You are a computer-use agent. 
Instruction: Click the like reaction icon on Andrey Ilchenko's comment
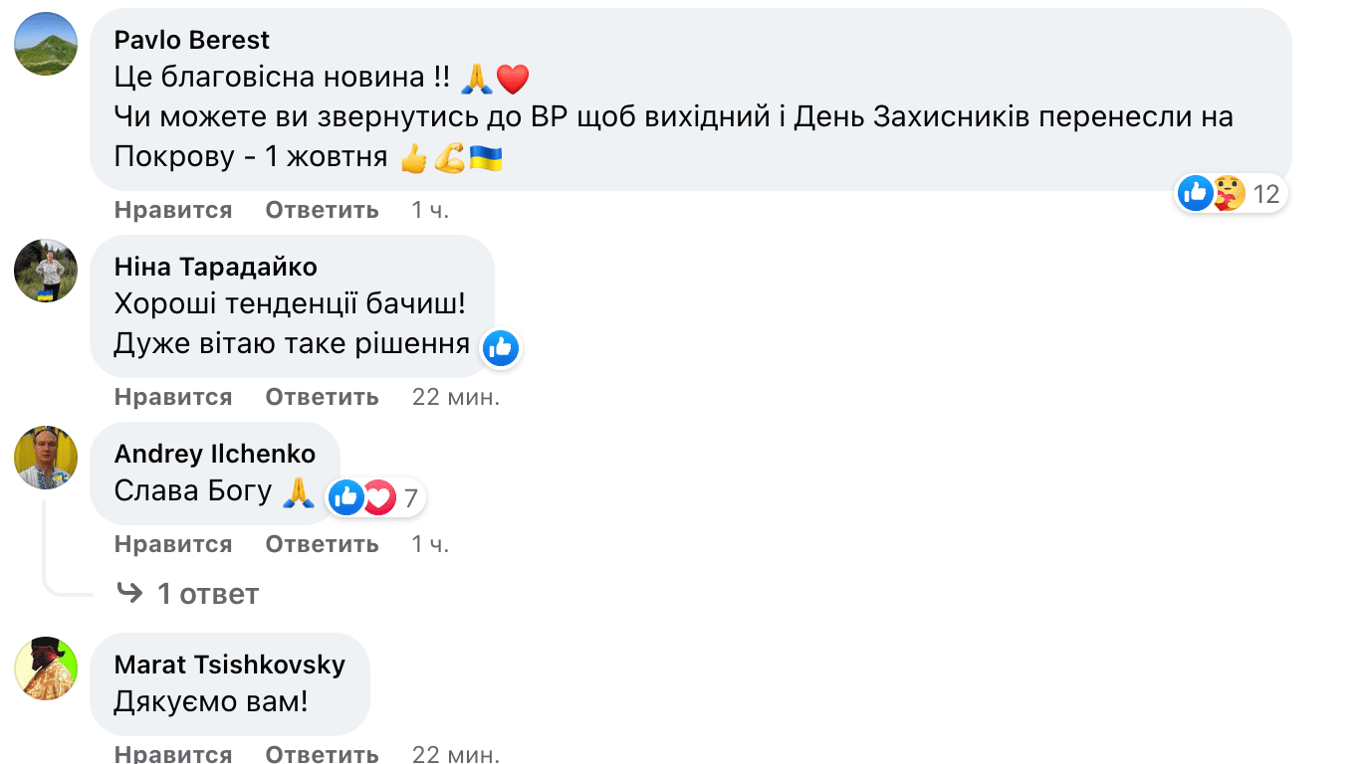click(x=346, y=497)
